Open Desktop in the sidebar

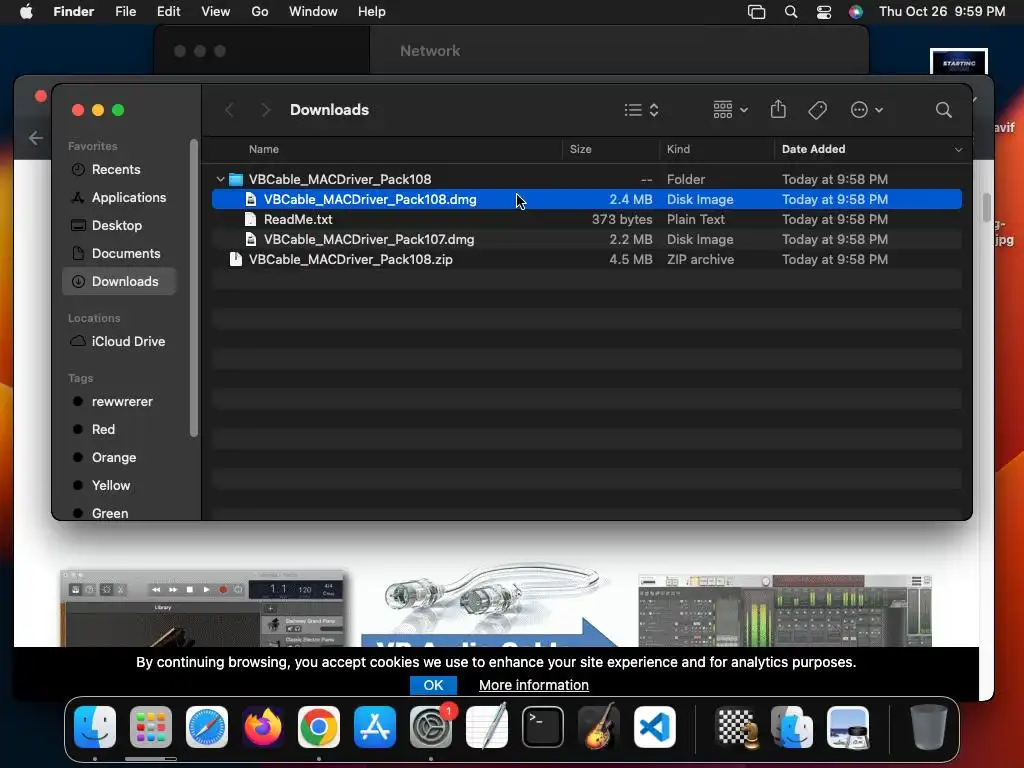pos(119,225)
